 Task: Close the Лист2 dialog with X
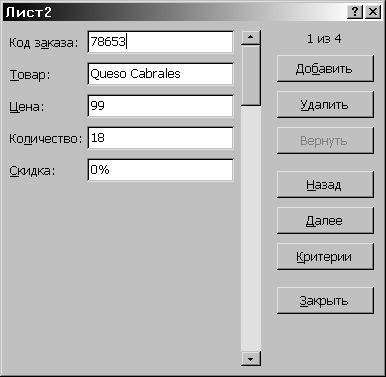[373, 12]
